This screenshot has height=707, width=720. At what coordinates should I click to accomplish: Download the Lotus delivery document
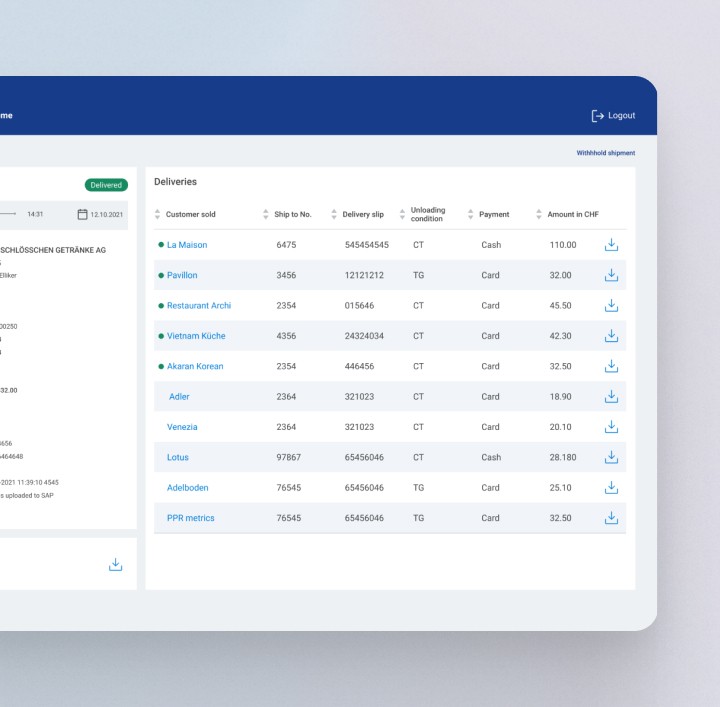(x=611, y=457)
